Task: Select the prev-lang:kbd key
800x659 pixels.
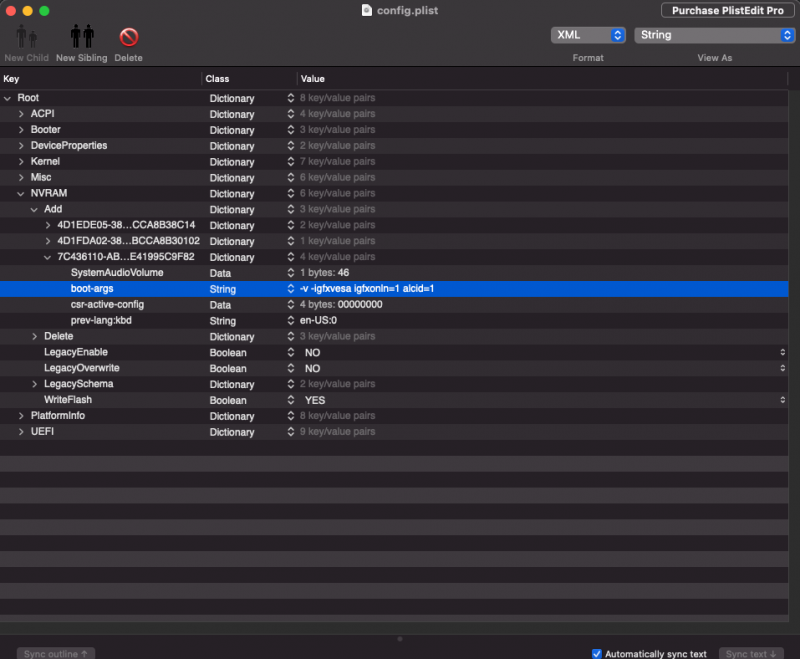Action: pos(101,320)
